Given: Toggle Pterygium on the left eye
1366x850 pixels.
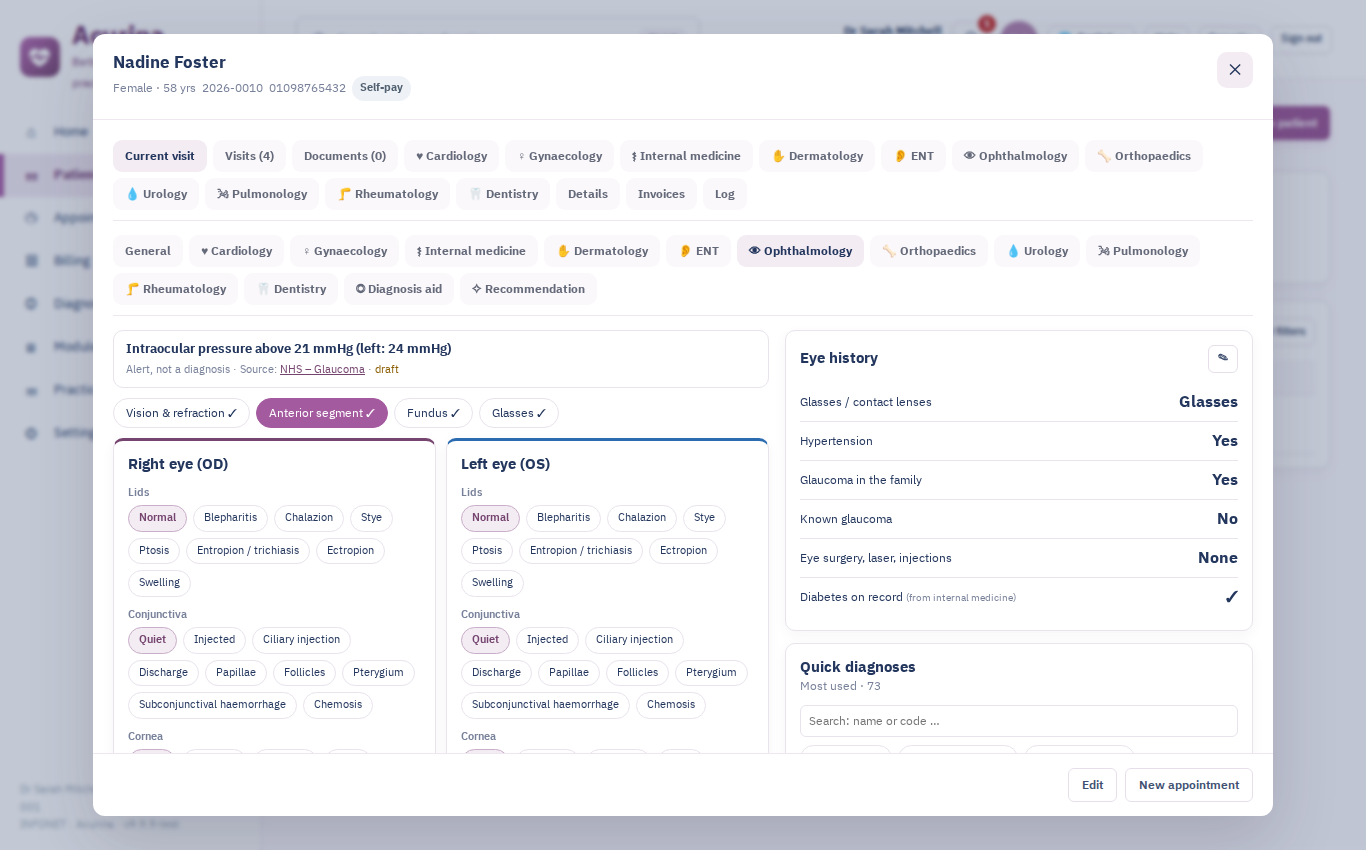Looking at the screenshot, I should tap(711, 673).
